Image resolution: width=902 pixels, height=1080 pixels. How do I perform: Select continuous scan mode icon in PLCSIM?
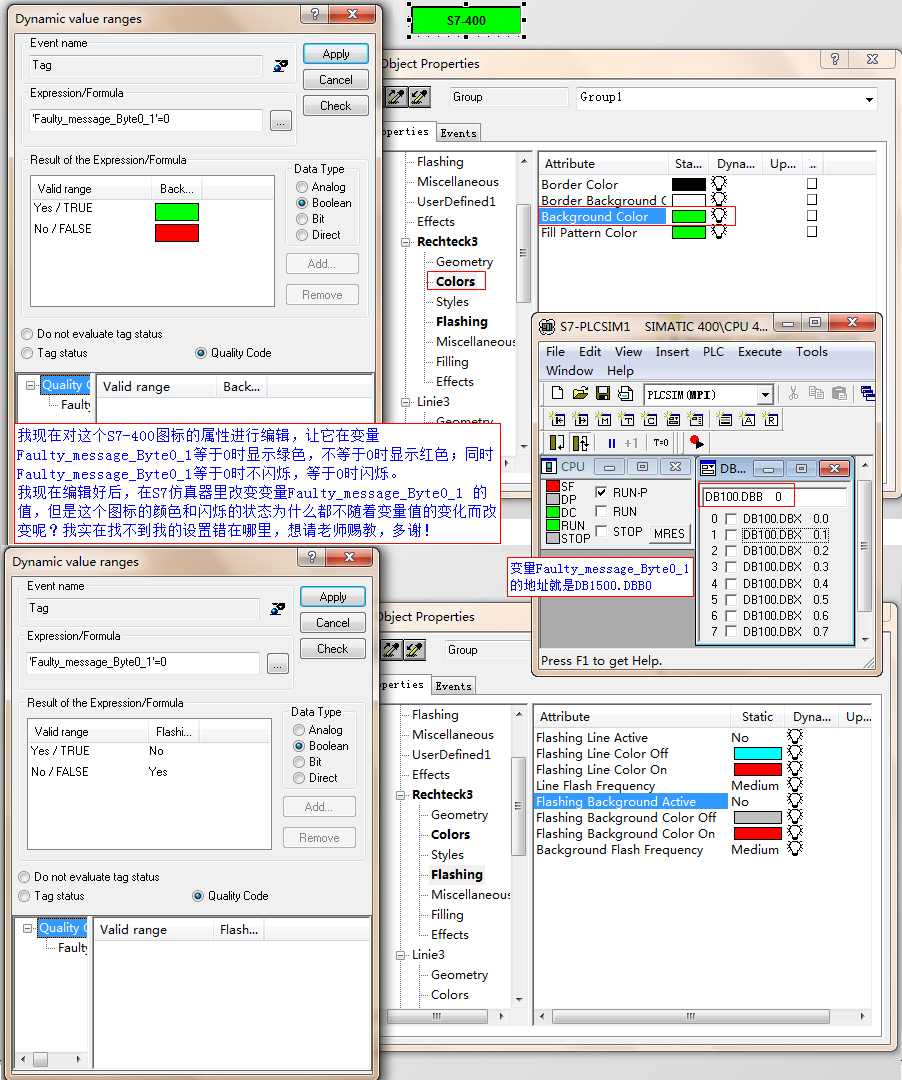click(580, 442)
